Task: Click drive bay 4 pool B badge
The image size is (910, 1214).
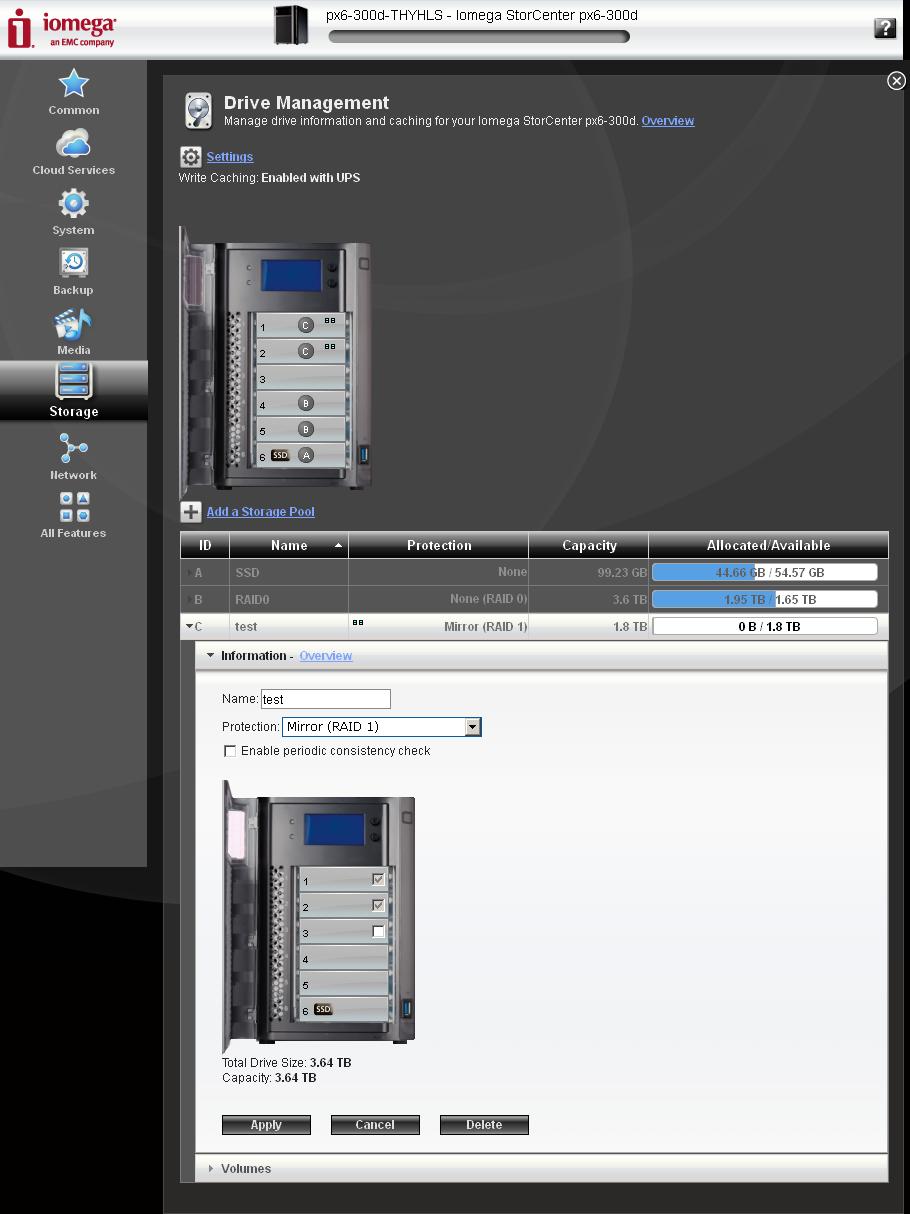Action: [306, 403]
